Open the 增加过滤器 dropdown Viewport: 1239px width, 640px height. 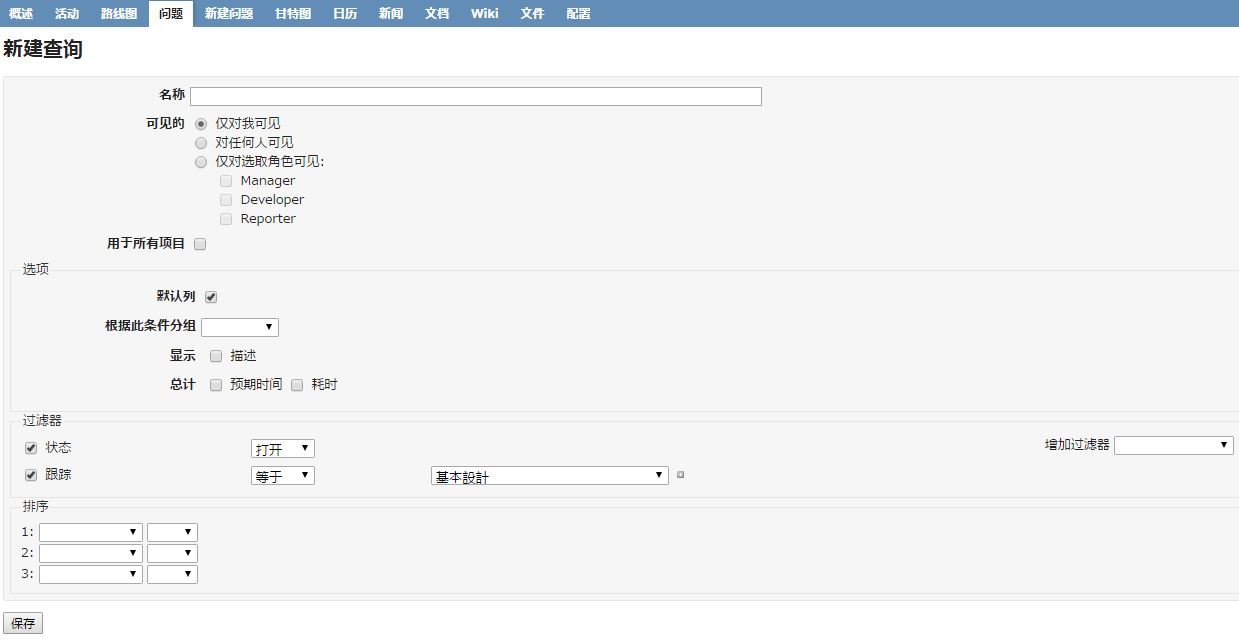[x=1174, y=445]
